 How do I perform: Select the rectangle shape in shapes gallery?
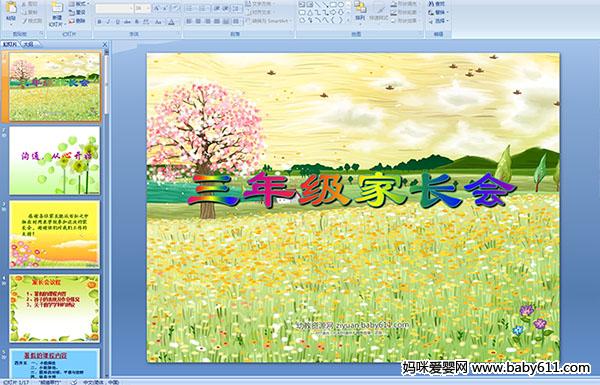tap(333, 5)
